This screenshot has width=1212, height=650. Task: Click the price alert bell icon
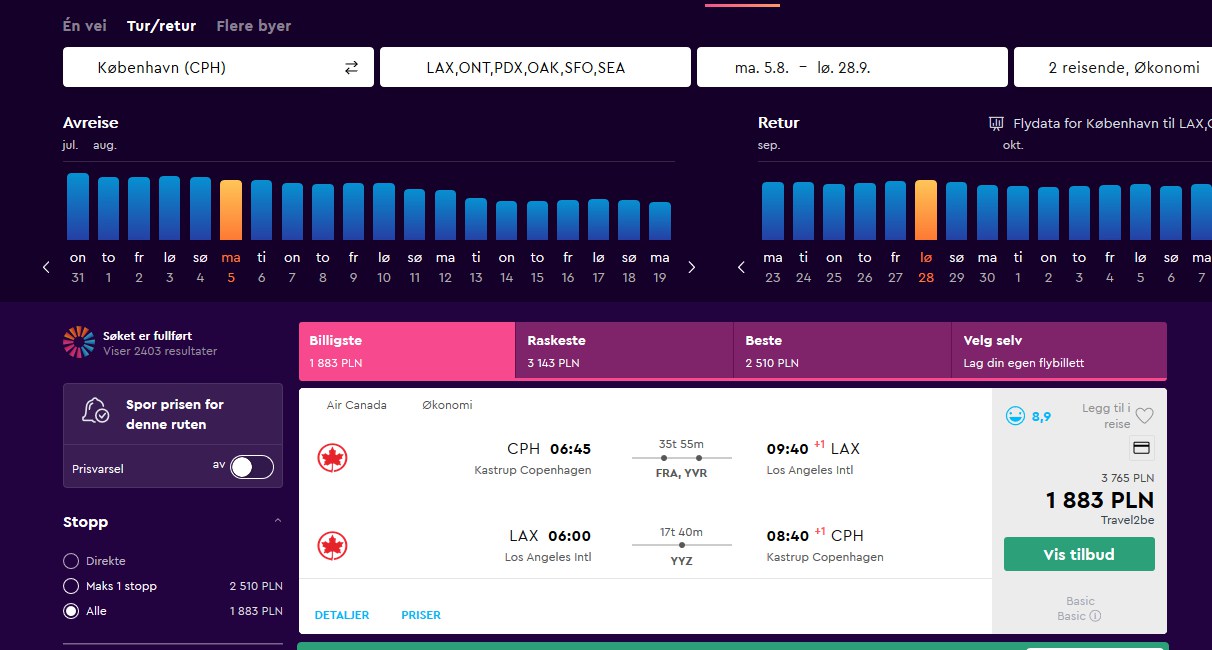[x=97, y=412]
